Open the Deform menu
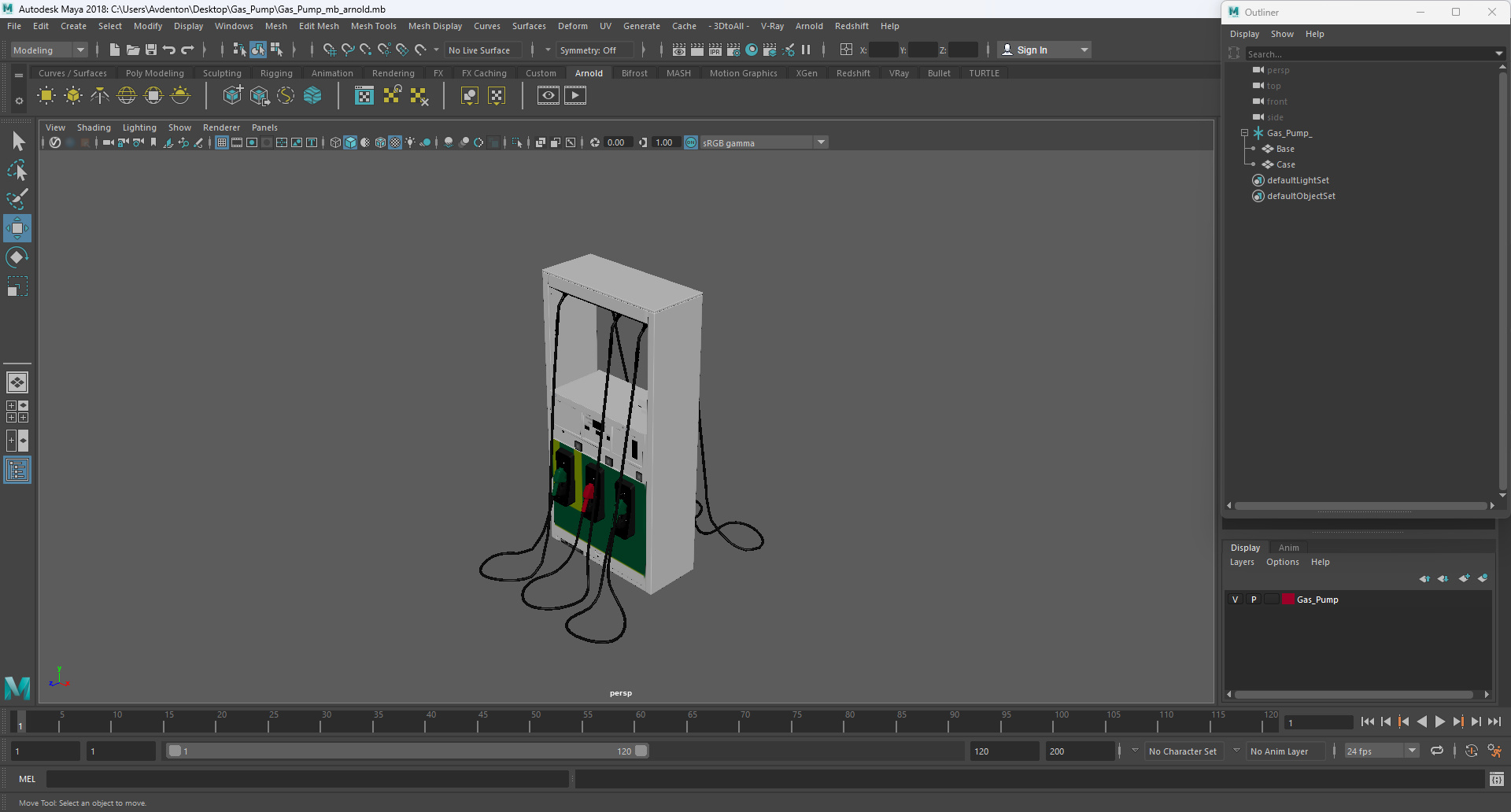The height and width of the screenshot is (812, 1511). [572, 26]
